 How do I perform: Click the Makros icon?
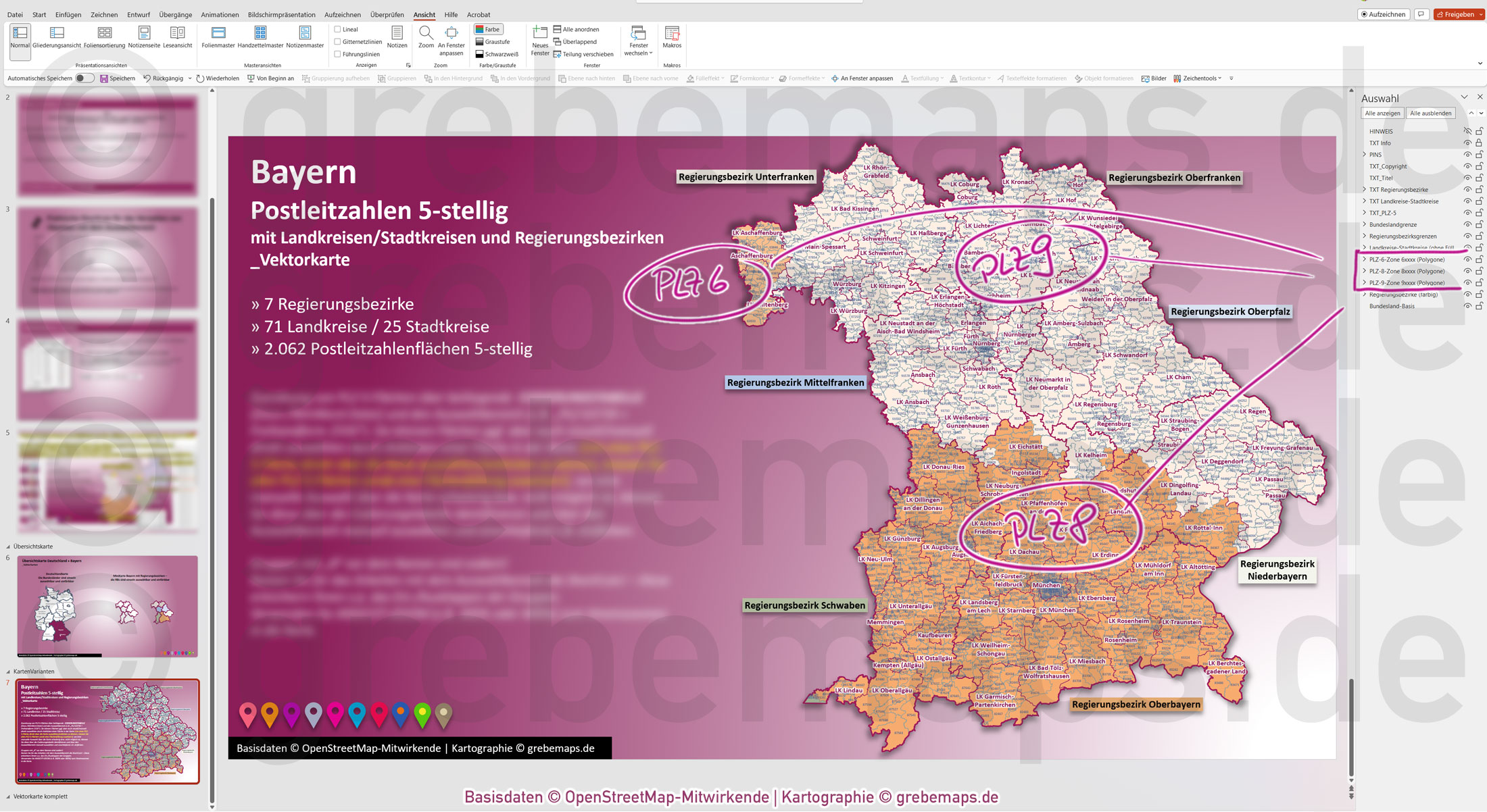pos(672,39)
